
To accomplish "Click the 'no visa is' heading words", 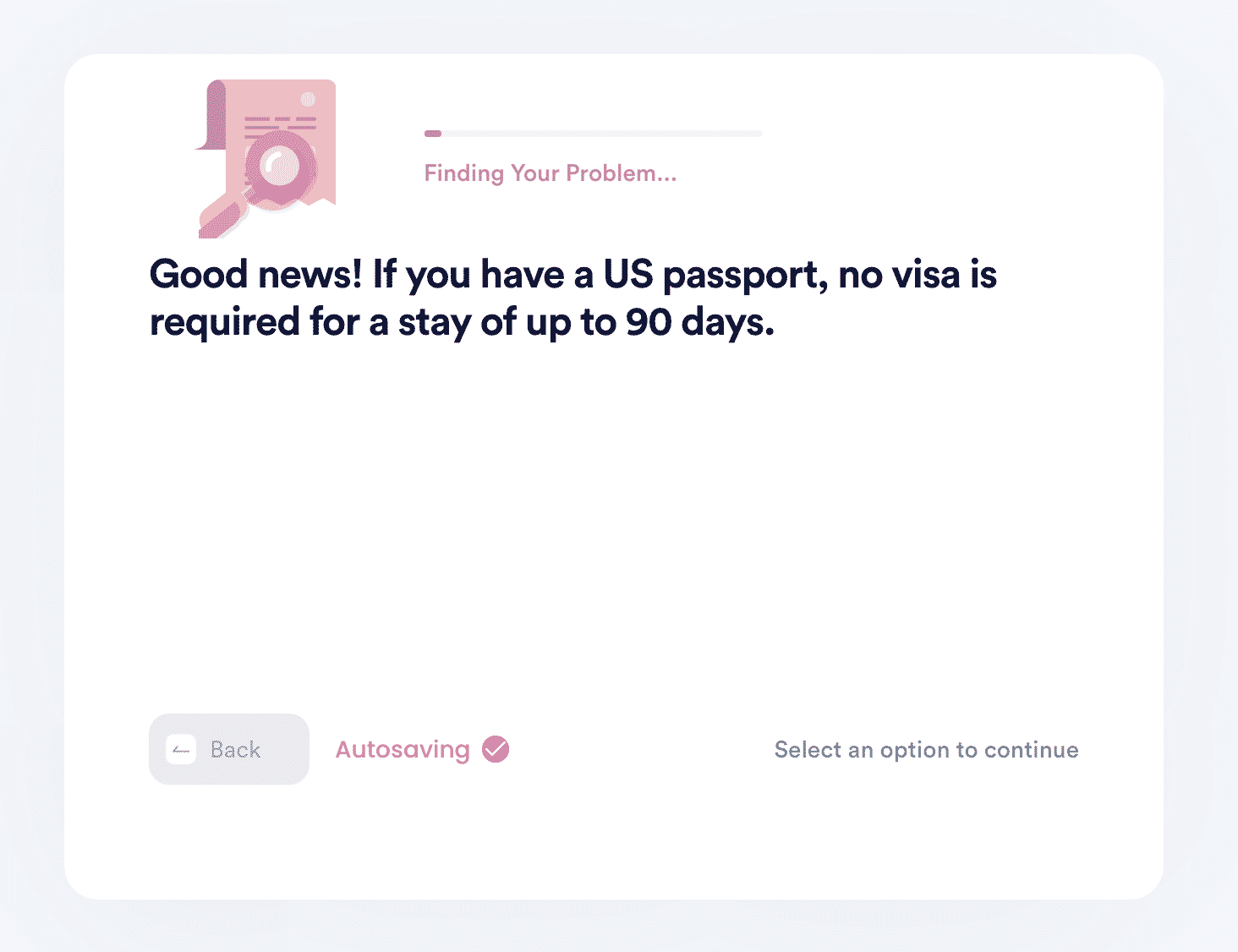I will pos(918,275).
